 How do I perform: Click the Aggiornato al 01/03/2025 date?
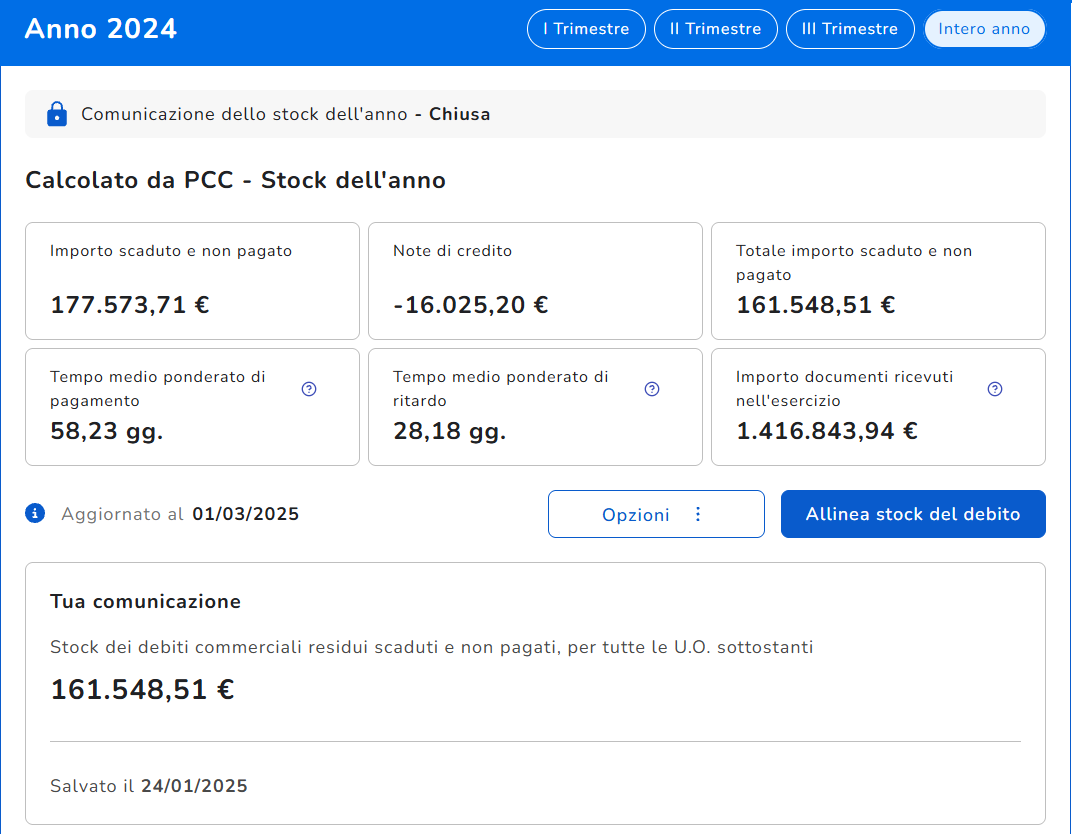(x=245, y=514)
